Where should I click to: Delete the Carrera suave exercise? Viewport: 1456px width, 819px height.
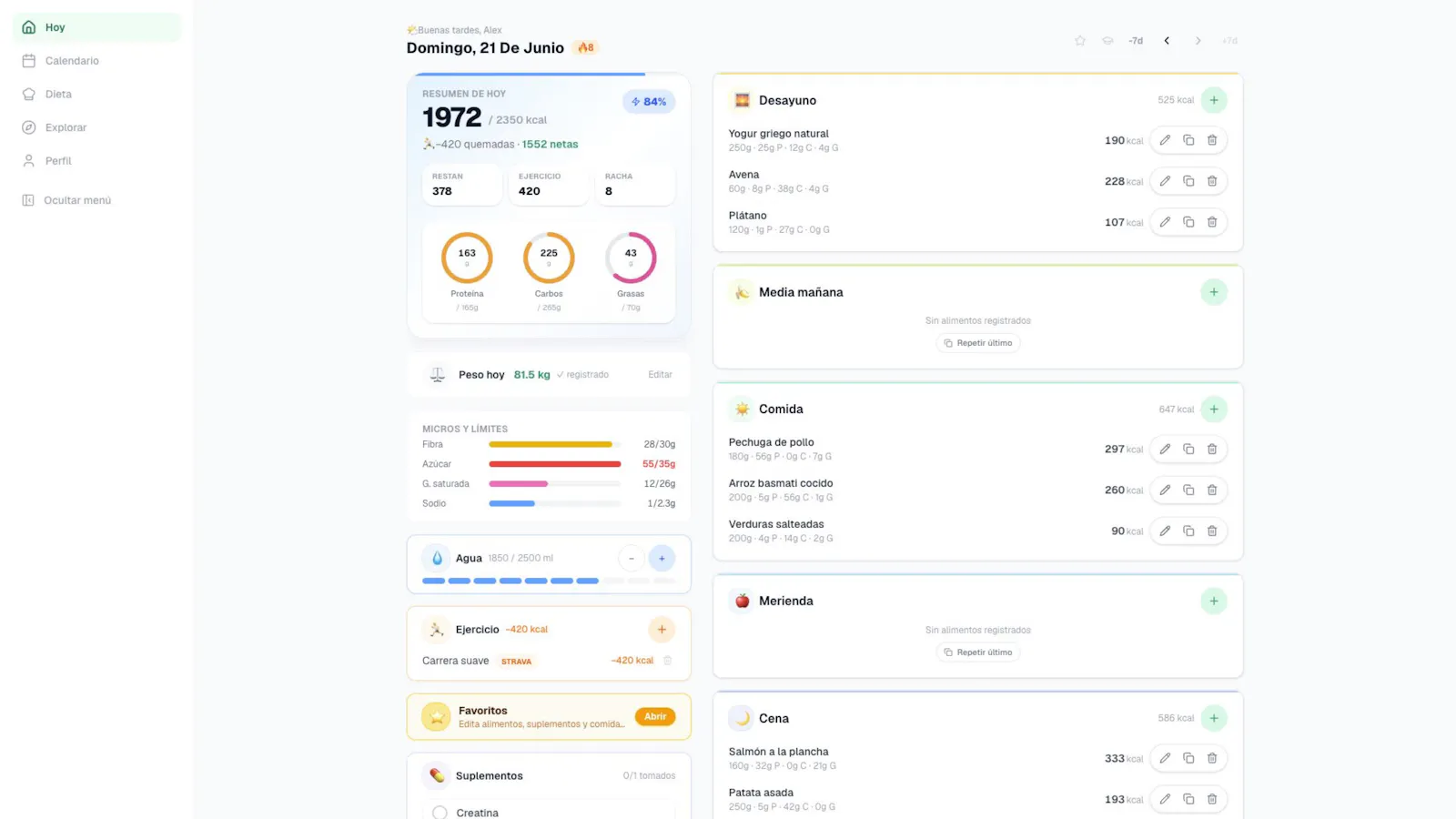pyautogui.click(x=667, y=661)
